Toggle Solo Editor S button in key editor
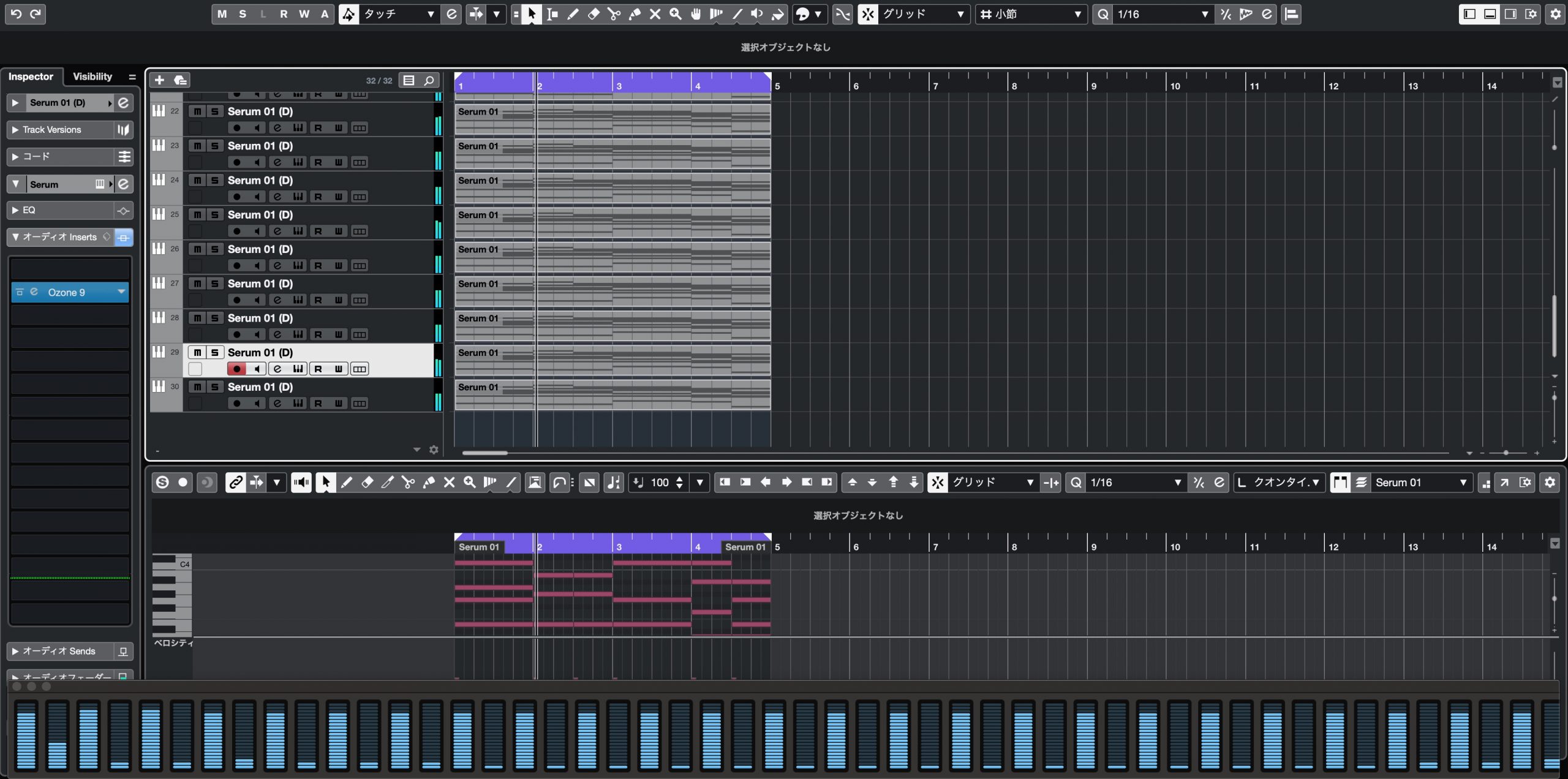Screen dimensions: 1568x779 pyautogui.click(x=162, y=483)
